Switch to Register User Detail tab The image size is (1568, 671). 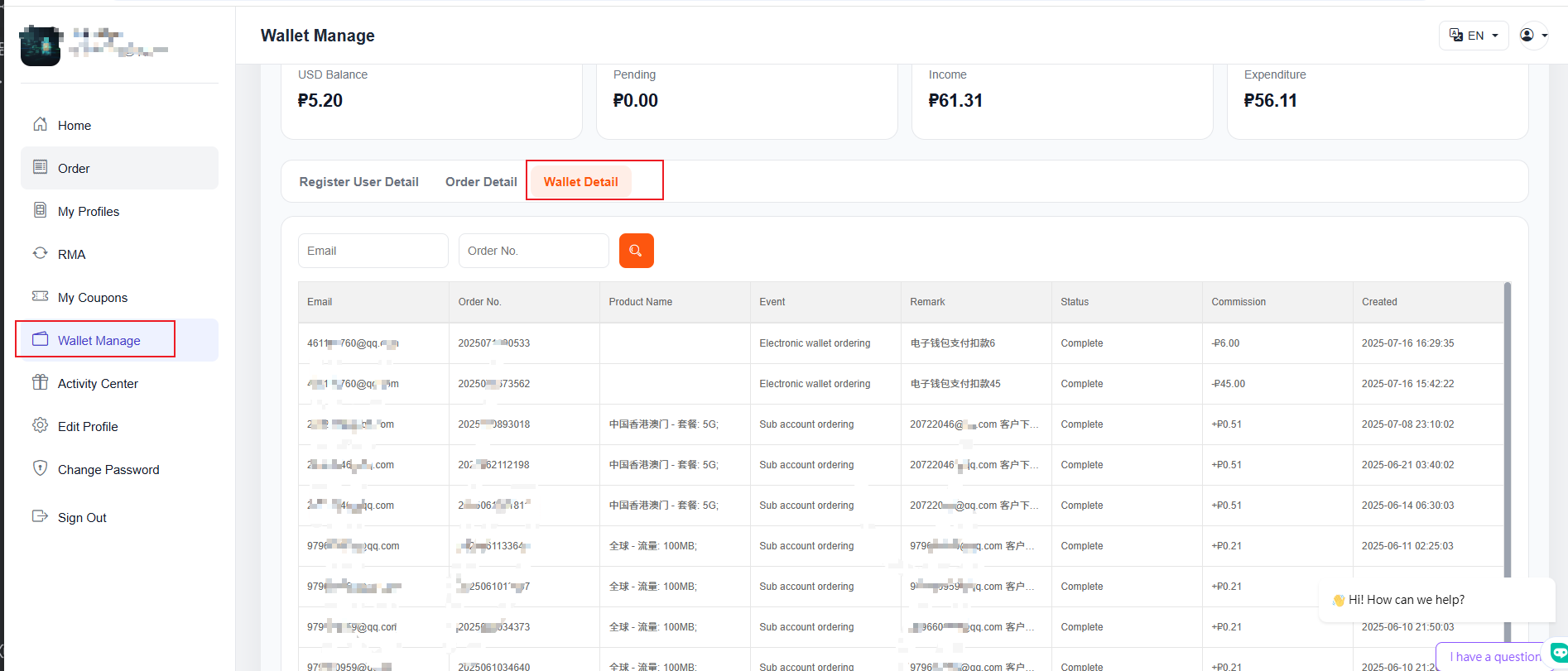[359, 182]
